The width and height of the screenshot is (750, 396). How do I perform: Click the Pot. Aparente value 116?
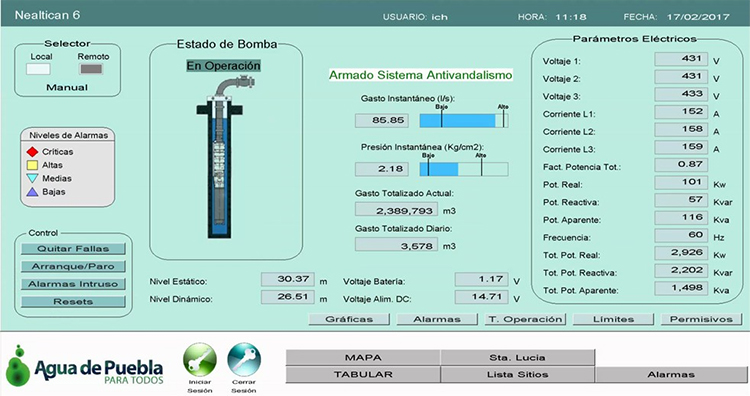click(681, 218)
